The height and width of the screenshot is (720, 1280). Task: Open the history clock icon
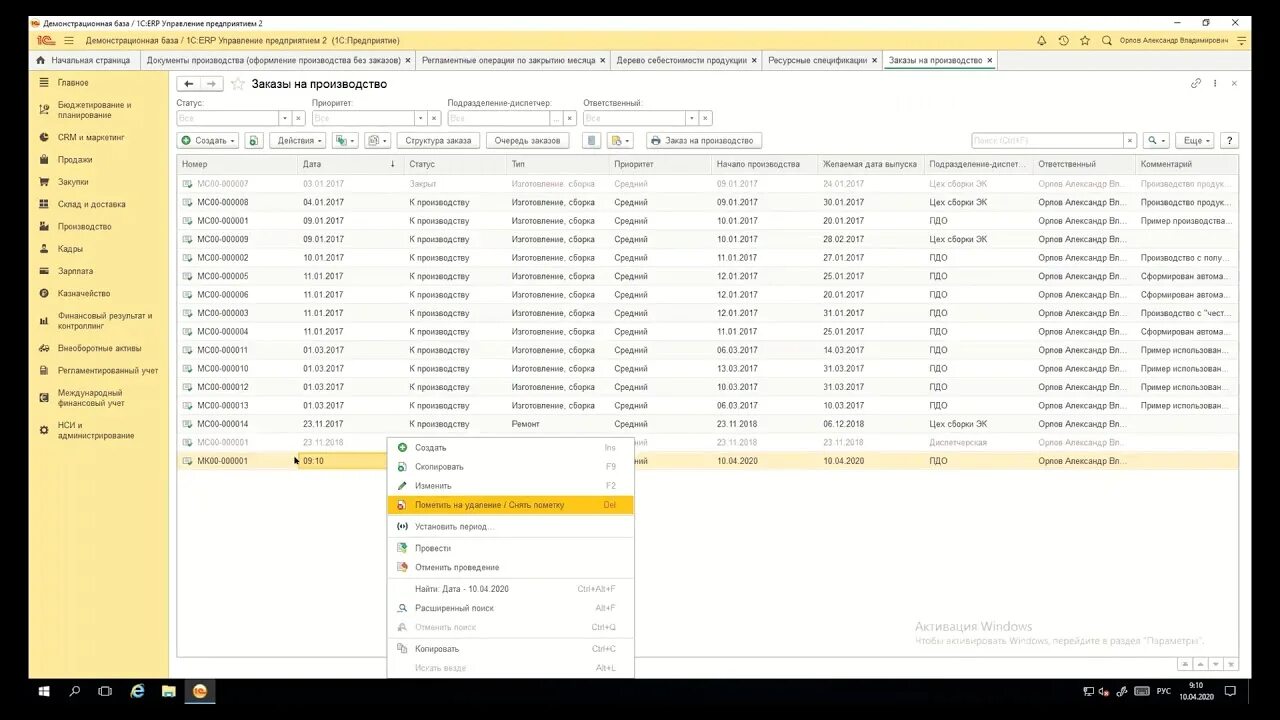click(x=1063, y=40)
